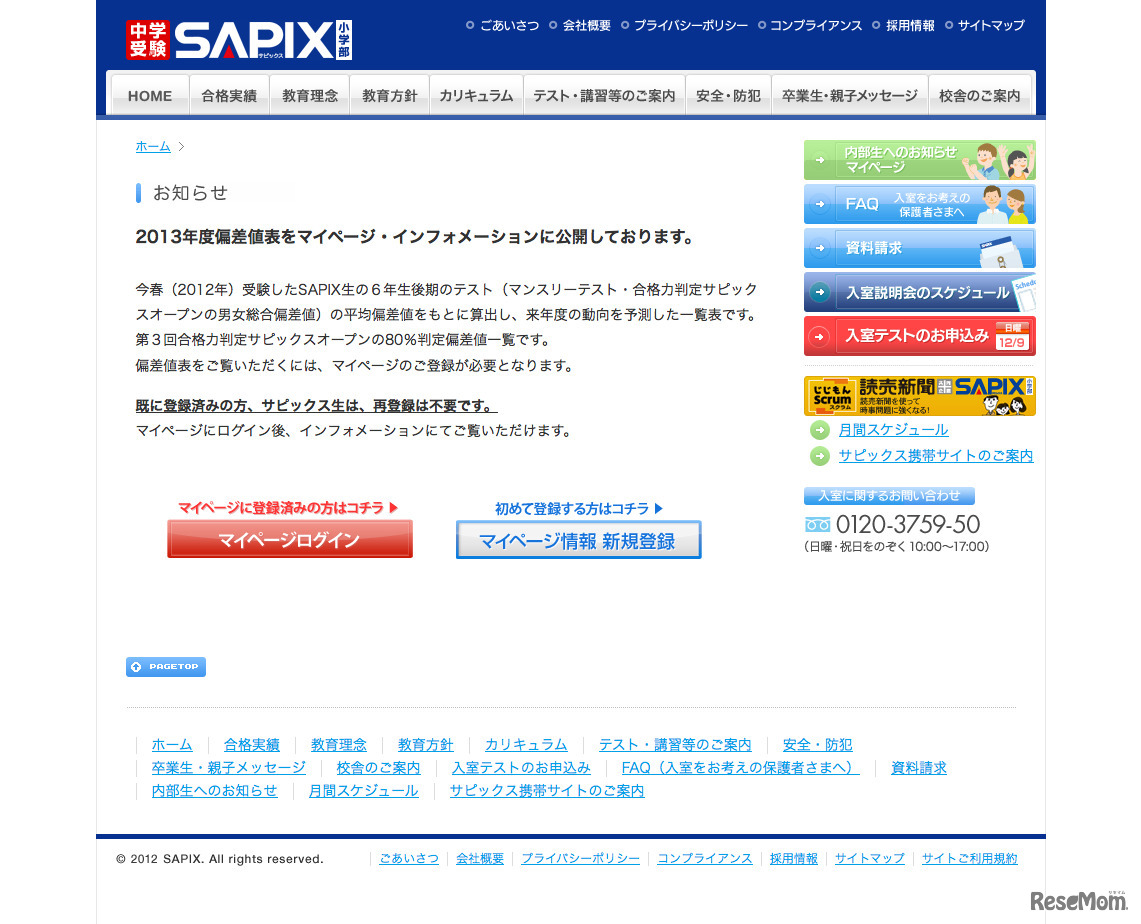1141x924 pixels.
Task: Click 採用情報 in the top header links
Action: 910,25
